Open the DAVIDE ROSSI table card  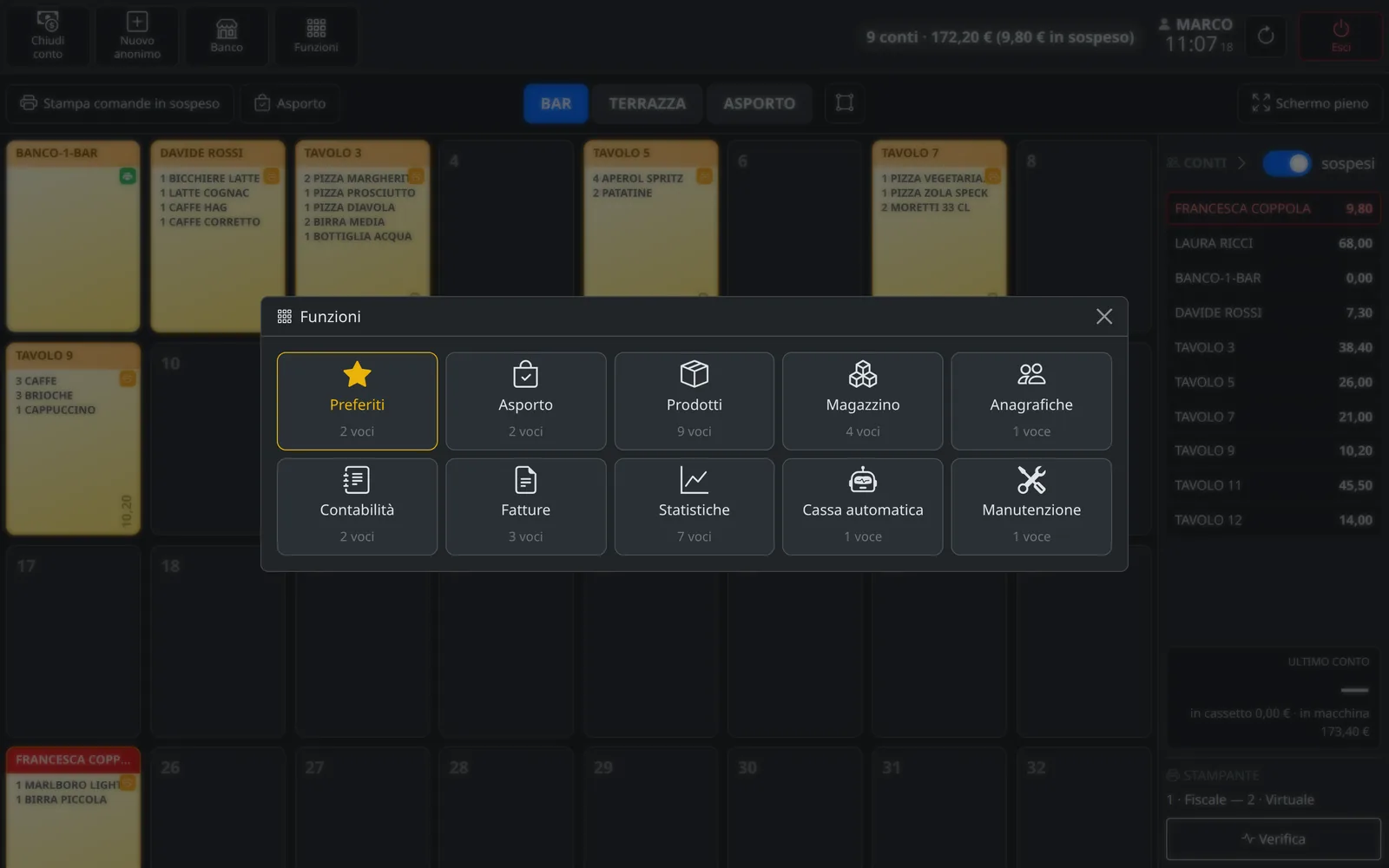pos(218,236)
